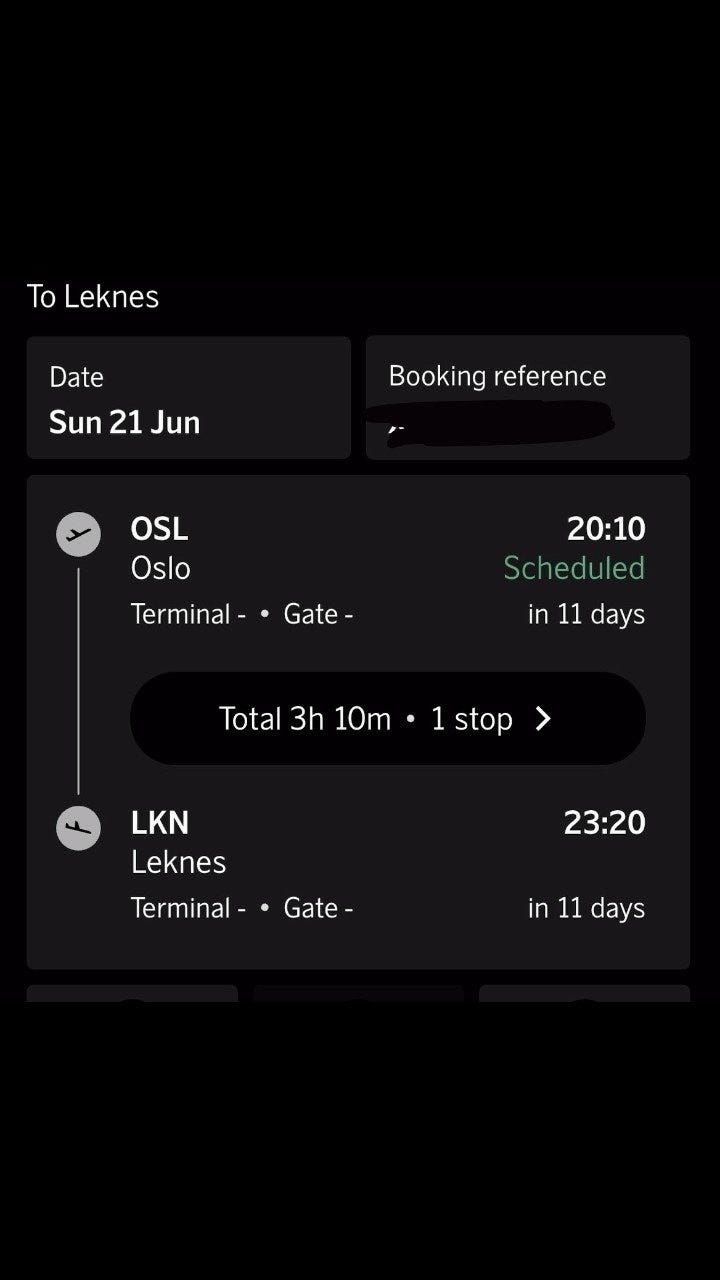
Task: Tap Oslo's Terminal and Gate info line
Action: [x=241, y=614]
